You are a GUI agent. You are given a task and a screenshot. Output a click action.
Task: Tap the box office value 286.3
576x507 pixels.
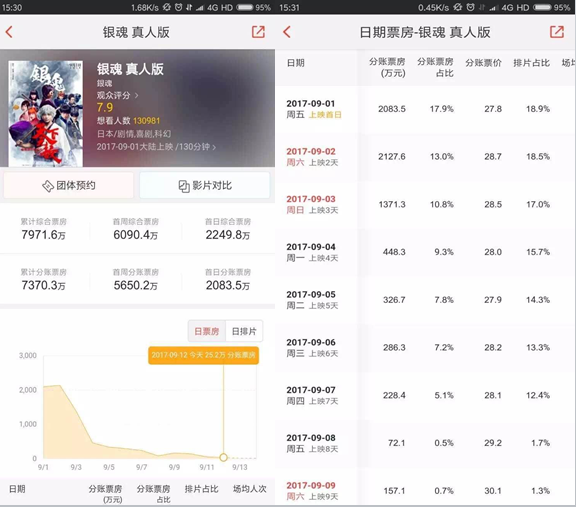(394, 348)
